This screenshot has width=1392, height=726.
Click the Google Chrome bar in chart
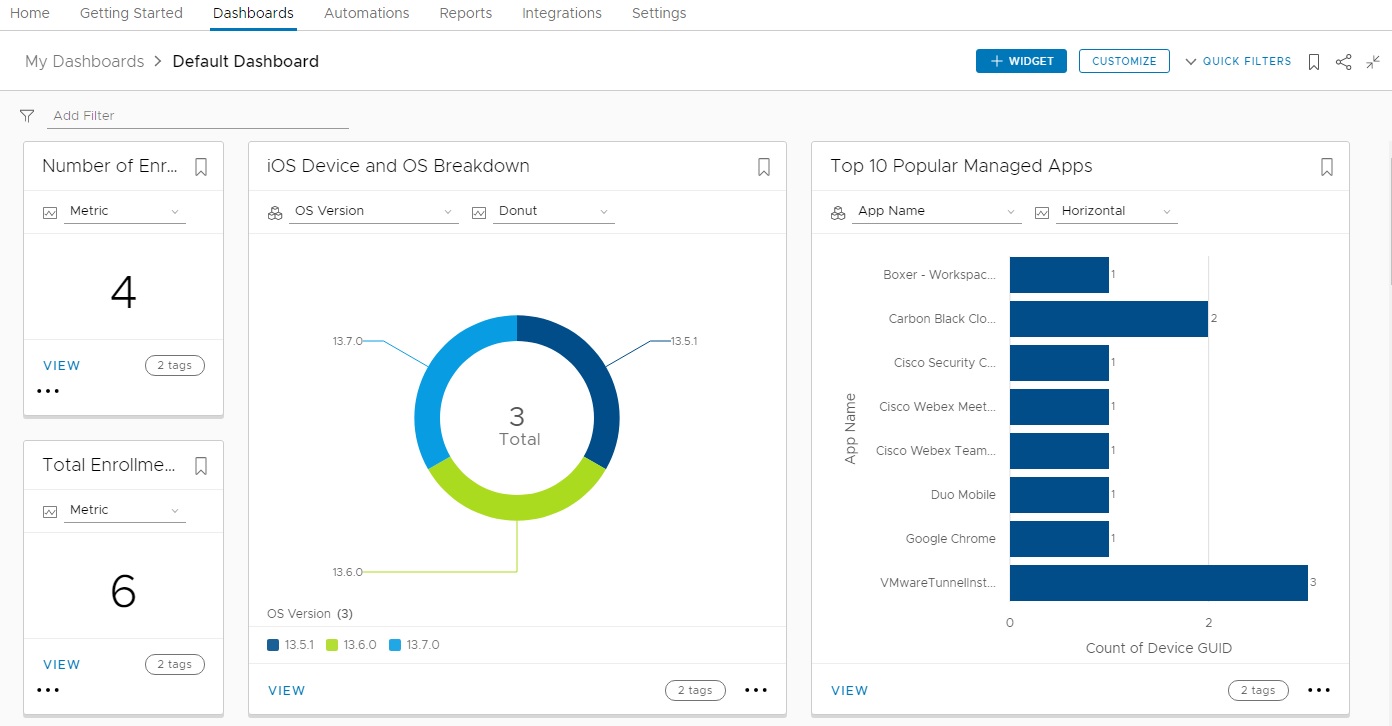pyautogui.click(x=1059, y=539)
